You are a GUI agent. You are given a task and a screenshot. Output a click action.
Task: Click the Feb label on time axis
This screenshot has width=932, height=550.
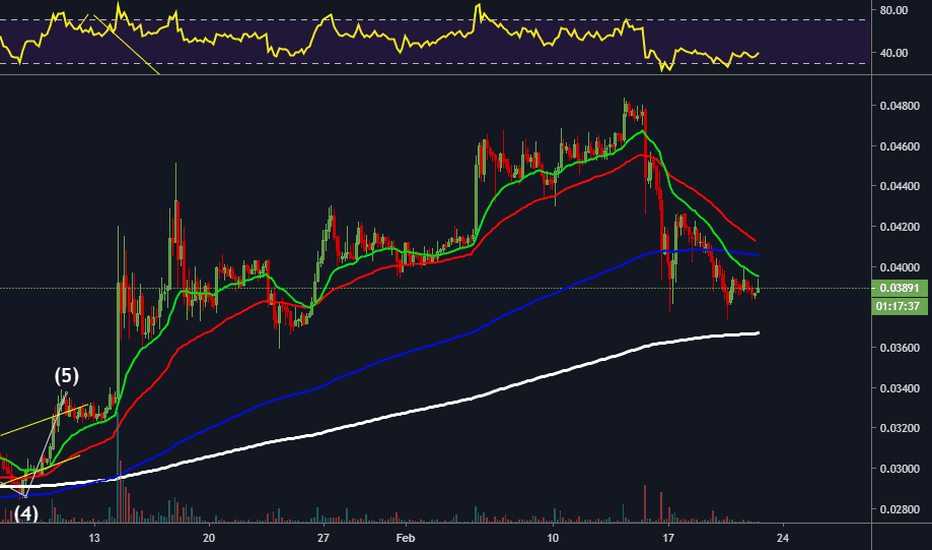[x=405, y=538]
